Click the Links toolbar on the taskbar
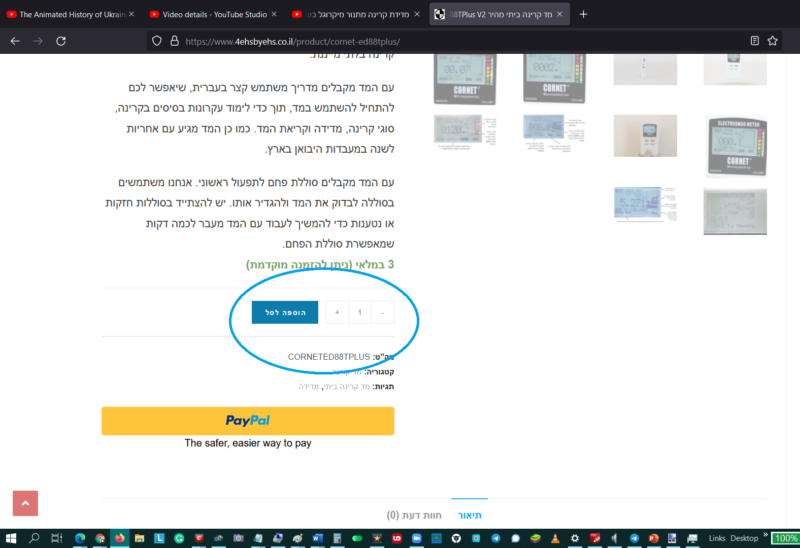 coord(716,538)
